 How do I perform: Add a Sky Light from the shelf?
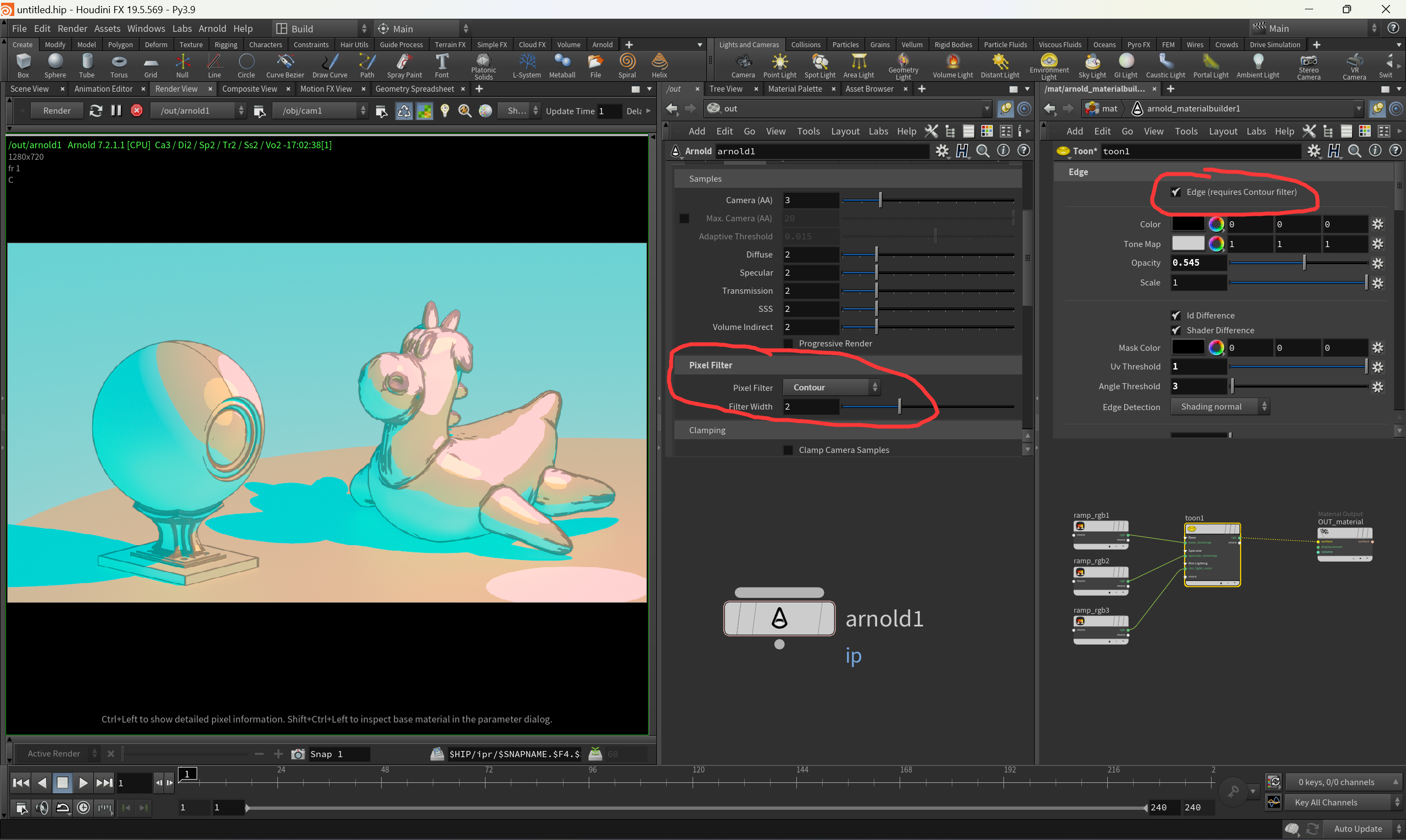(x=1092, y=65)
